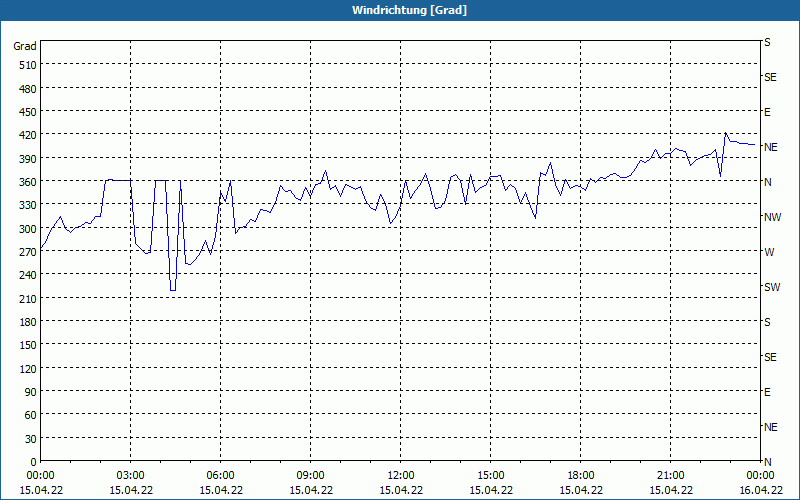Select the y-axis value 420
Viewport: 800px width, 500px height.
click(28, 136)
